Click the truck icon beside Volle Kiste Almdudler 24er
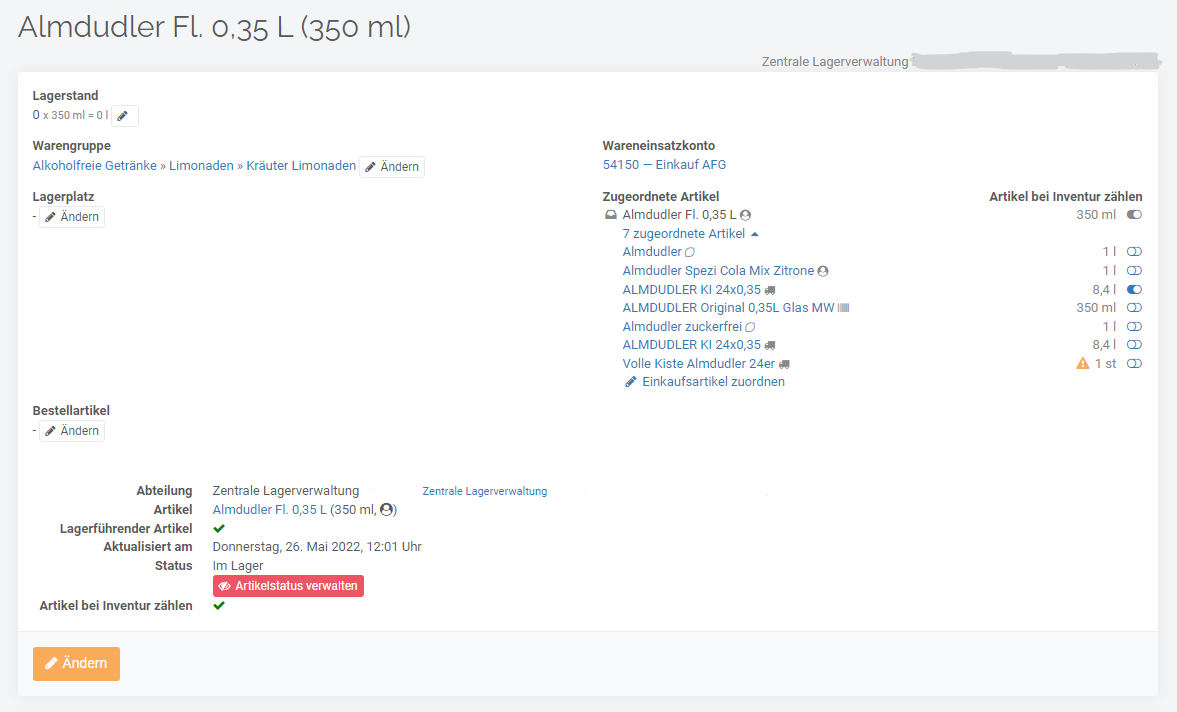Image resolution: width=1177 pixels, height=712 pixels. (x=784, y=364)
